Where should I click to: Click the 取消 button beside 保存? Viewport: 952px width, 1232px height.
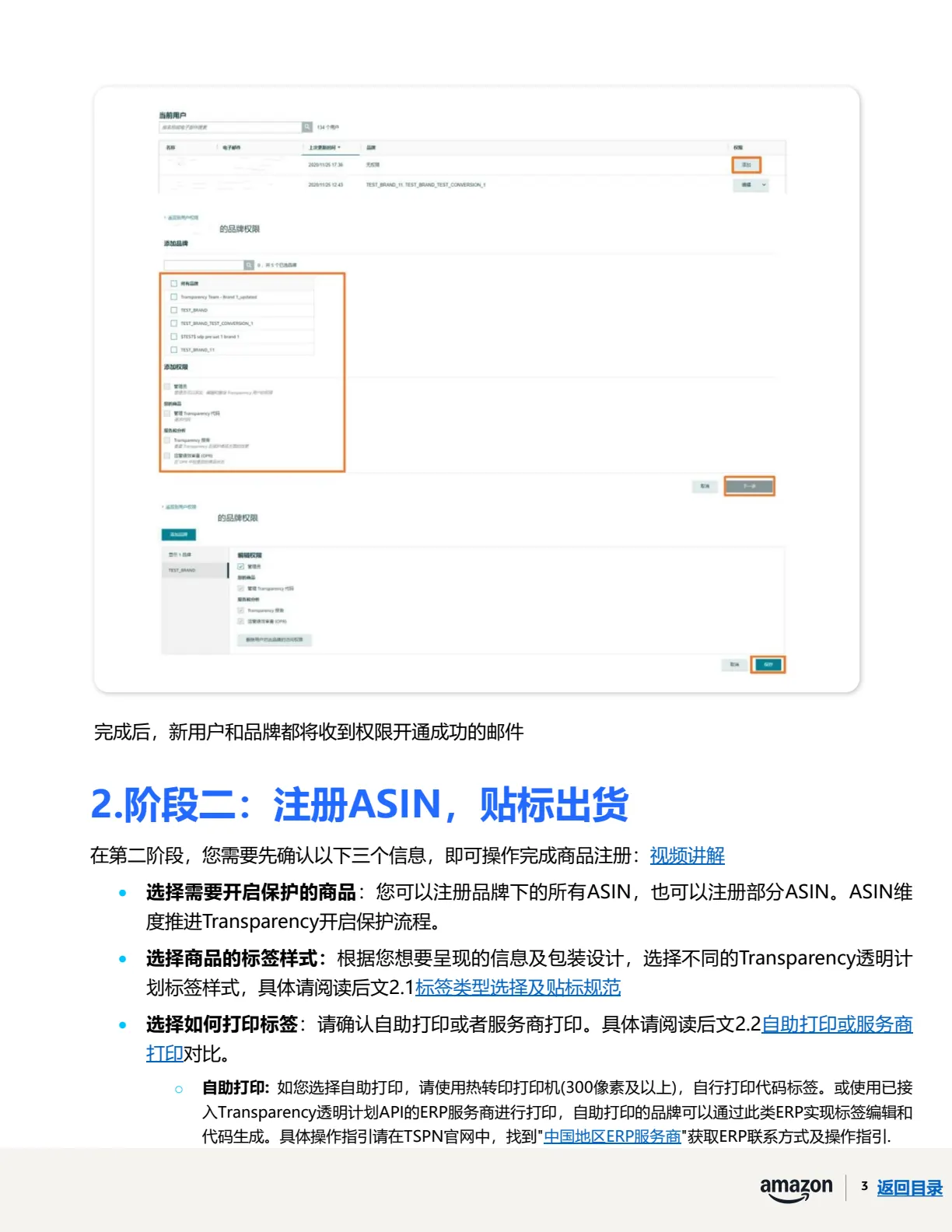pyautogui.click(x=734, y=664)
